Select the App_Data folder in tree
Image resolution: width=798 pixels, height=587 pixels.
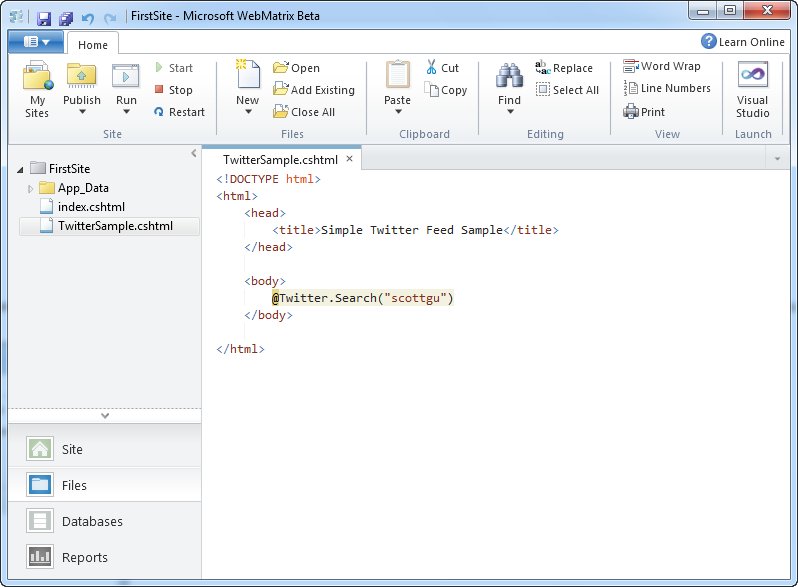[x=74, y=188]
